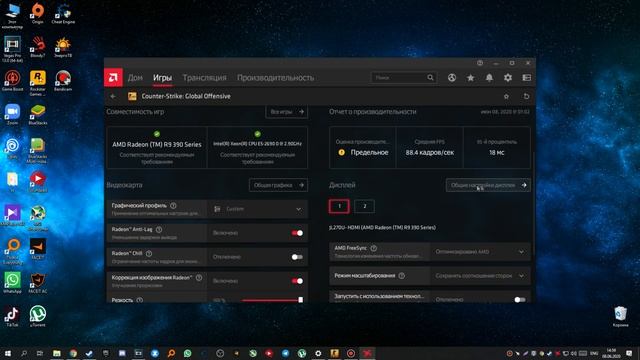Open the notifications bell icon
Image resolution: width=640 pixels, height=360 pixels.
pyautogui.click(x=489, y=78)
